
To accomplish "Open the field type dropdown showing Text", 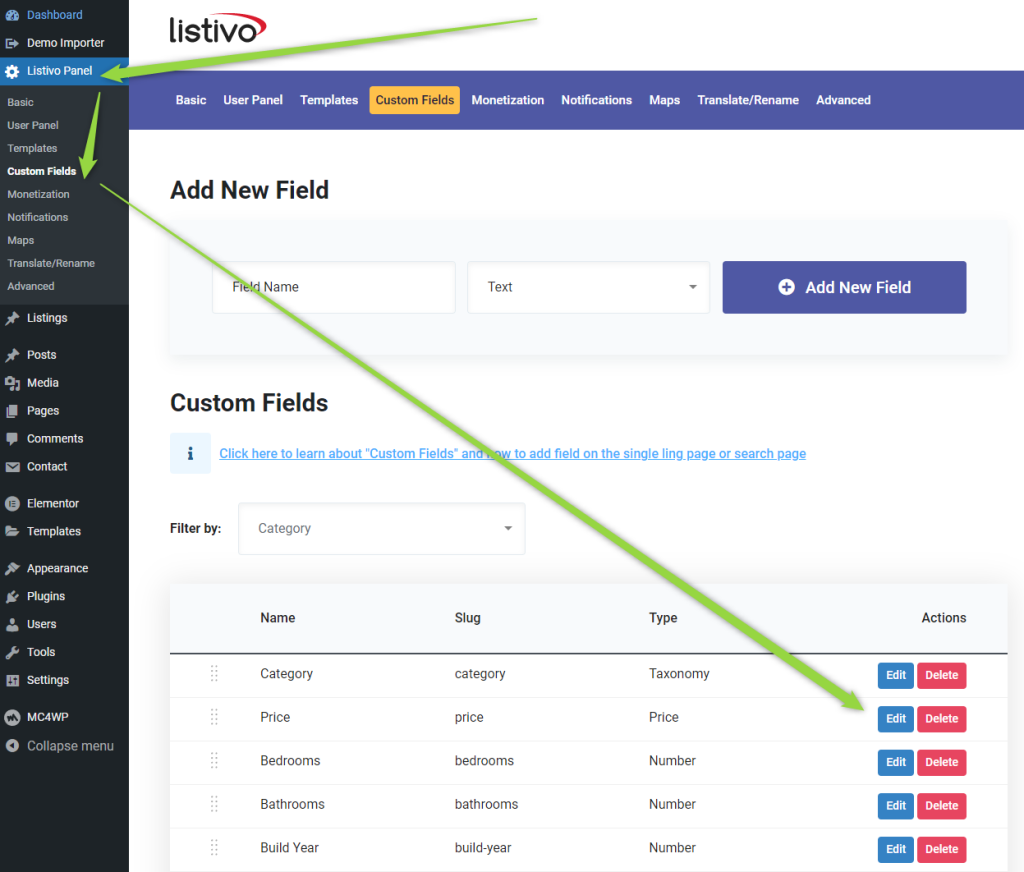I will point(588,287).
